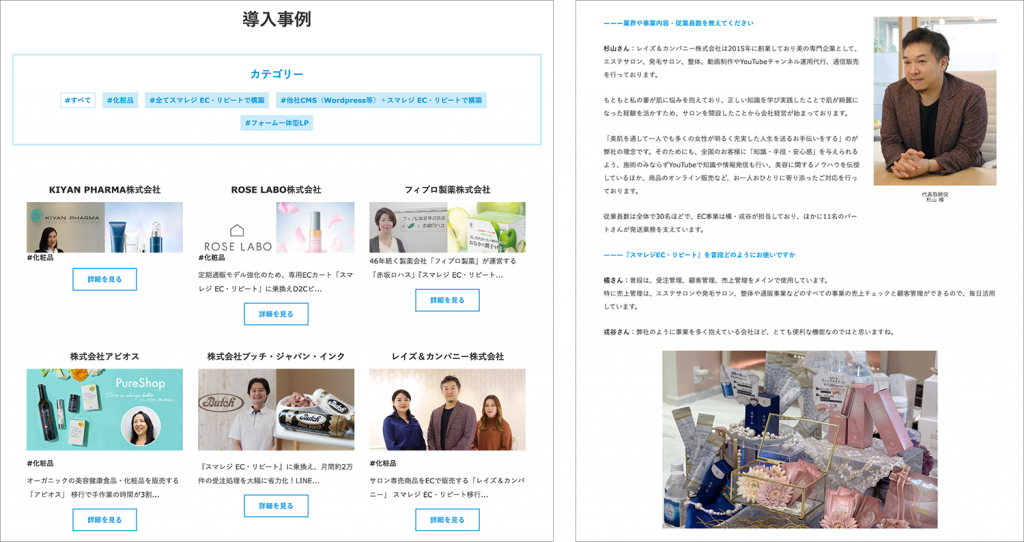Open 詳細を見る for ROSE LABO株式会社
The height and width of the screenshot is (542, 1024).
point(276,314)
